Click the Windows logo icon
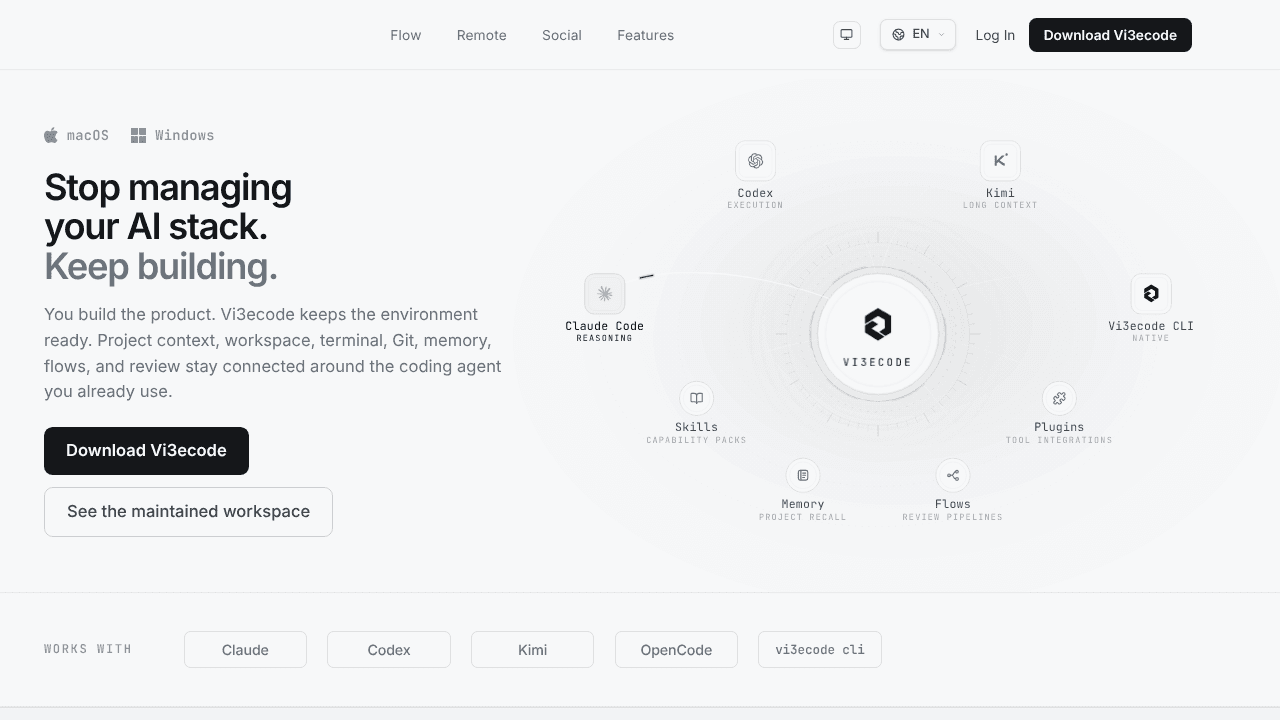The width and height of the screenshot is (1280, 720). click(139, 135)
